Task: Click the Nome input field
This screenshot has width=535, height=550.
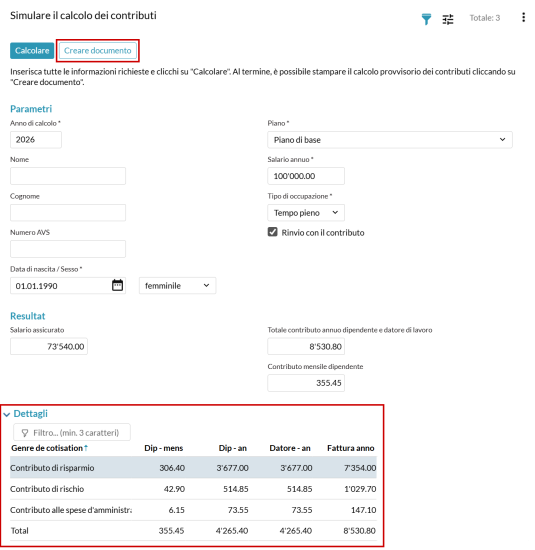Action: tap(68, 176)
